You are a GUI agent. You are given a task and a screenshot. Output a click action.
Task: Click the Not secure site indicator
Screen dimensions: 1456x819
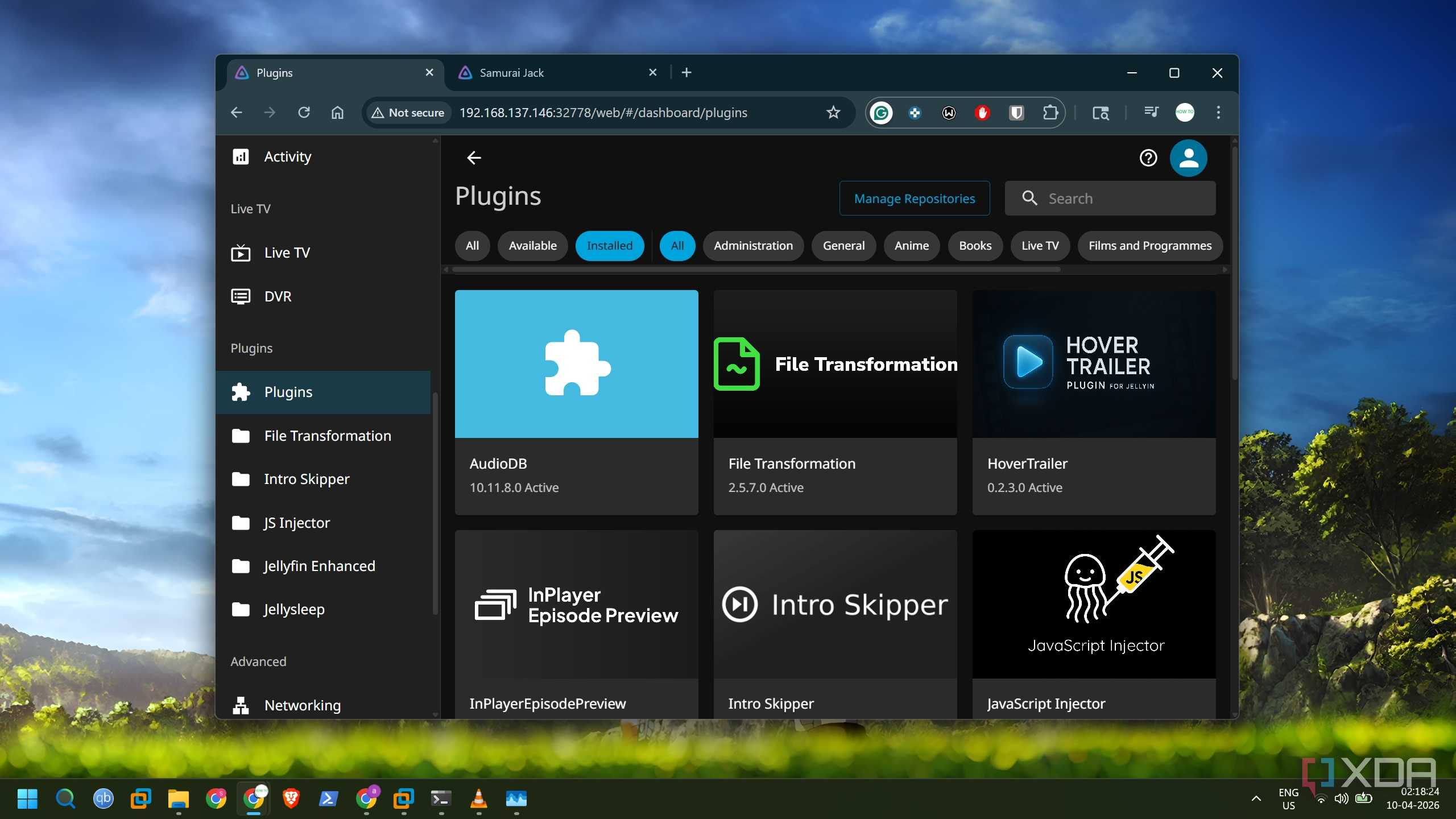[408, 113]
